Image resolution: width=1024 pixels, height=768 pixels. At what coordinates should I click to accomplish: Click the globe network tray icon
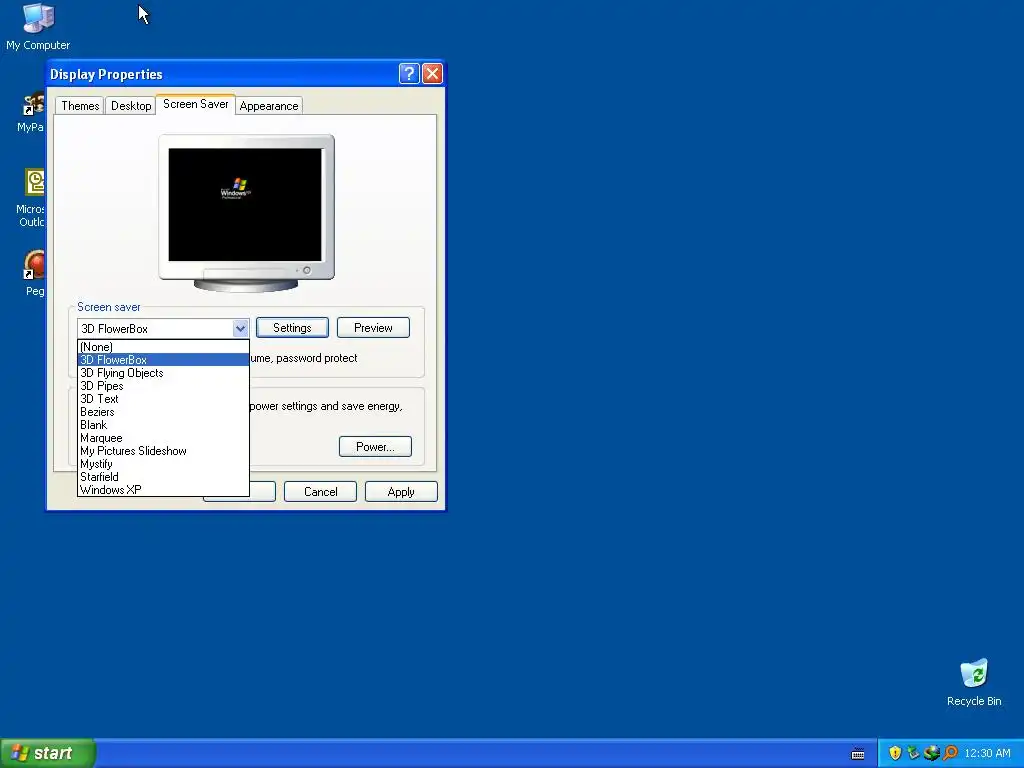pyautogui.click(x=932, y=753)
